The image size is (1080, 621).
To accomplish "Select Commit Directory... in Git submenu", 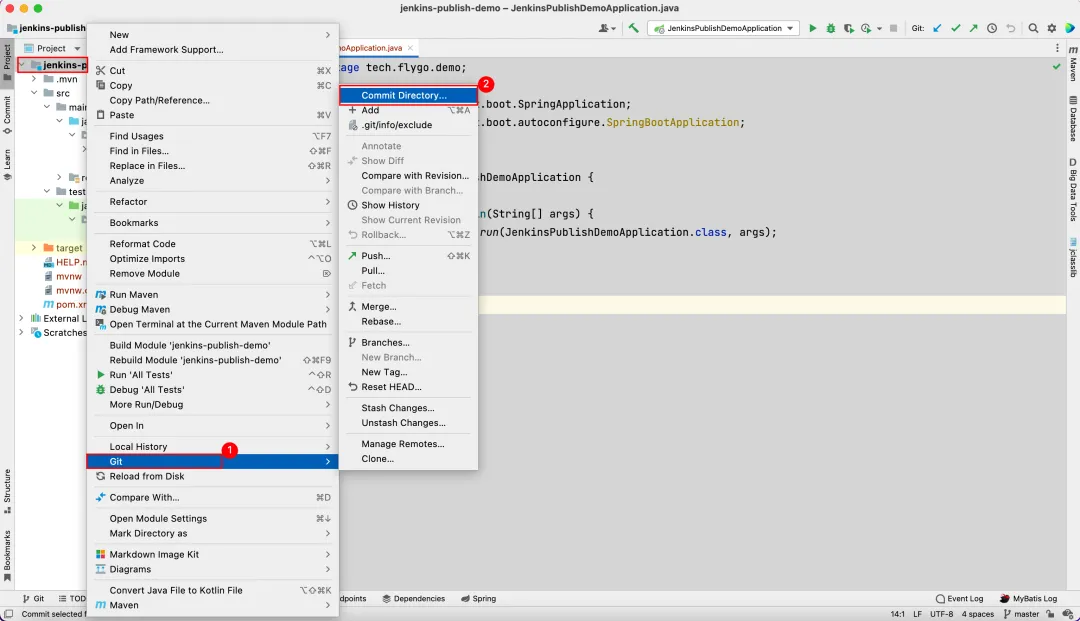I will tap(408, 95).
